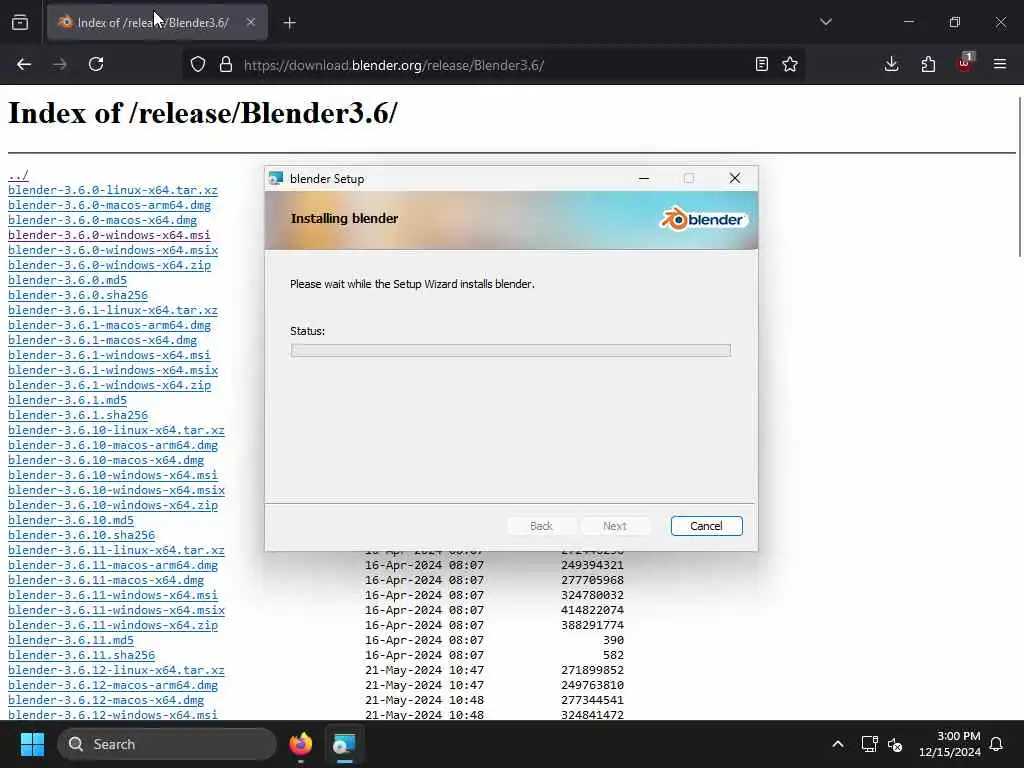The height and width of the screenshot is (768, 1024).
Task: Open blender-3.6.11-macos-arm64.dmg link
Action: pyautogui.click(x=113, y=566)
